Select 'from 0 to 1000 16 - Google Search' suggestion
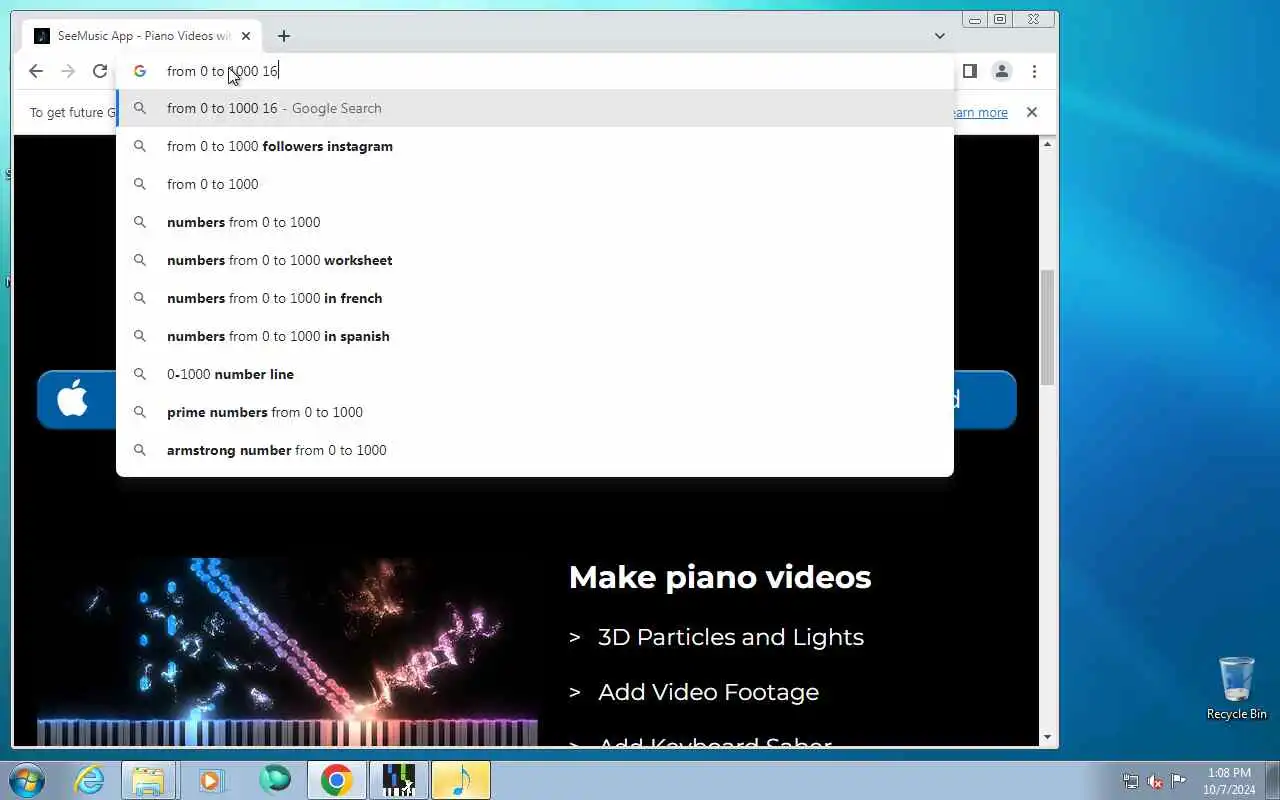 tap(535, 108)
